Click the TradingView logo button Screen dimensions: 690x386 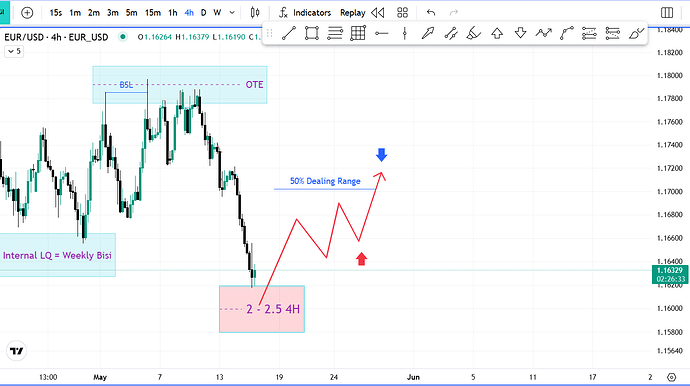pyautogui.click(x=16, y=351)
